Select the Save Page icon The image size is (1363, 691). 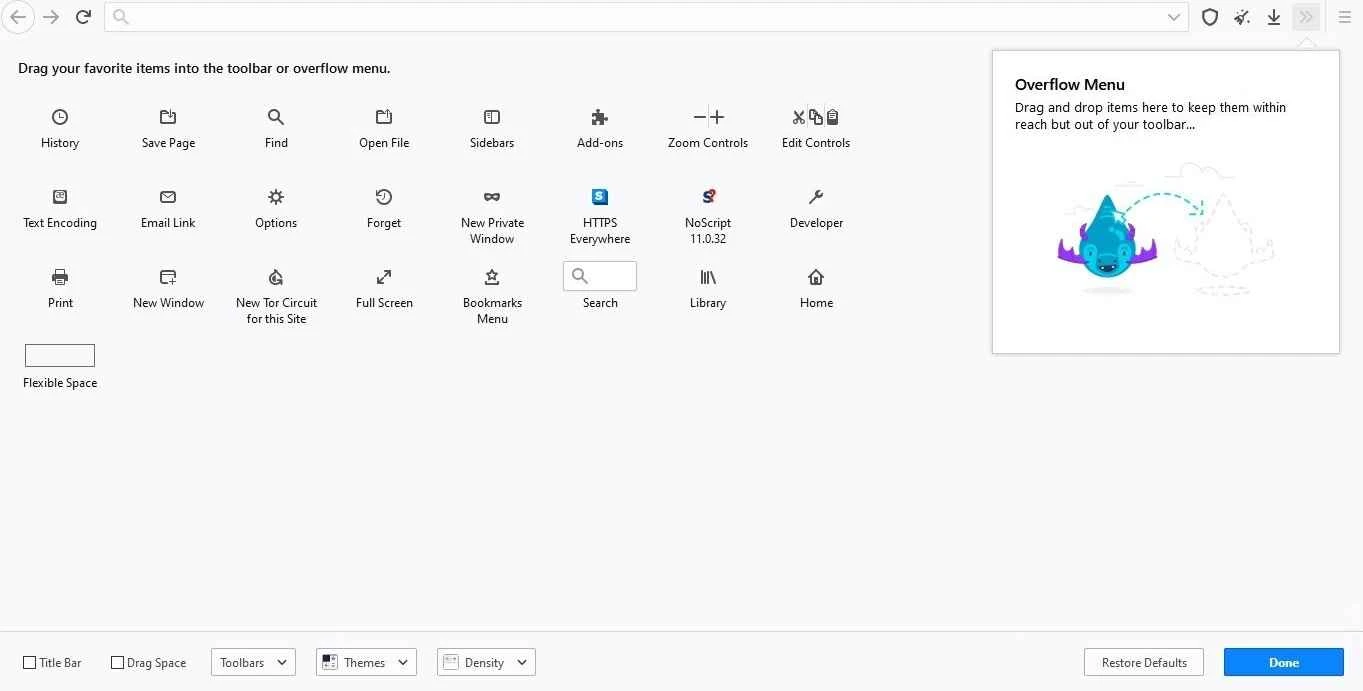(168, 117)
